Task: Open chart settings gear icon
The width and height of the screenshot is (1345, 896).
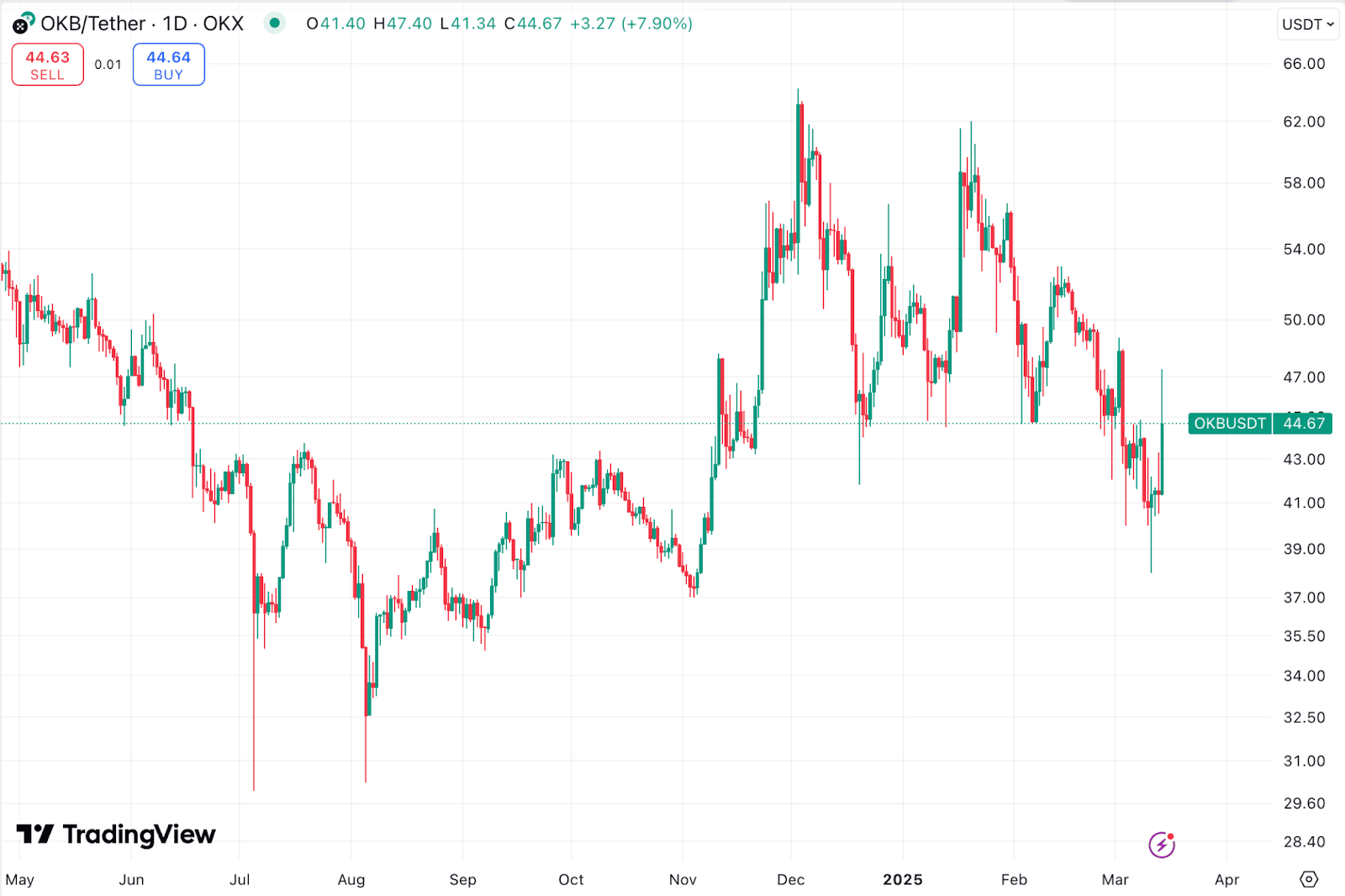Action: 1309,879
